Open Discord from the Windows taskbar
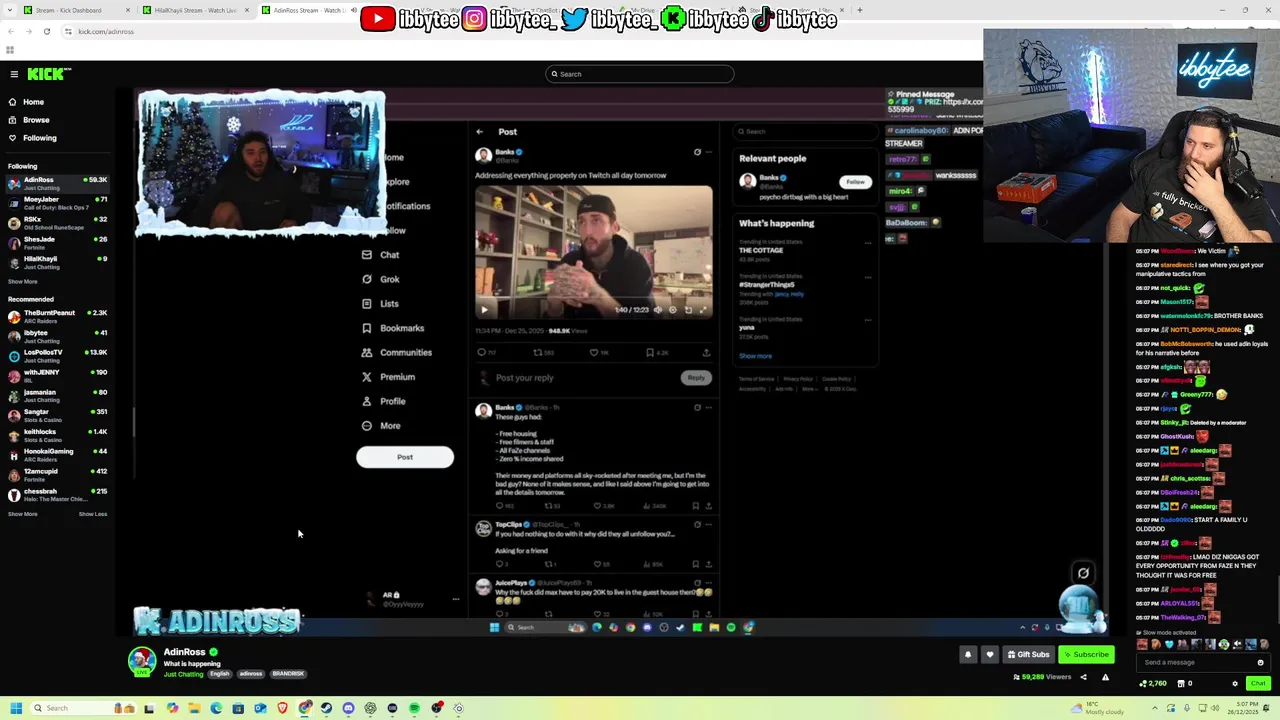The height and width of the screenshot is (720, 1280). click(x=348, y=708)
